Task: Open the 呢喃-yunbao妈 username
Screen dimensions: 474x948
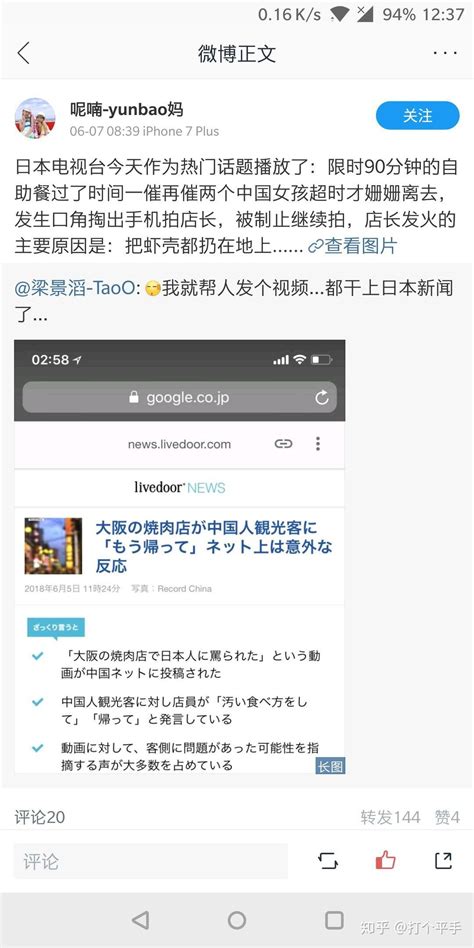Action: [126, 109]
